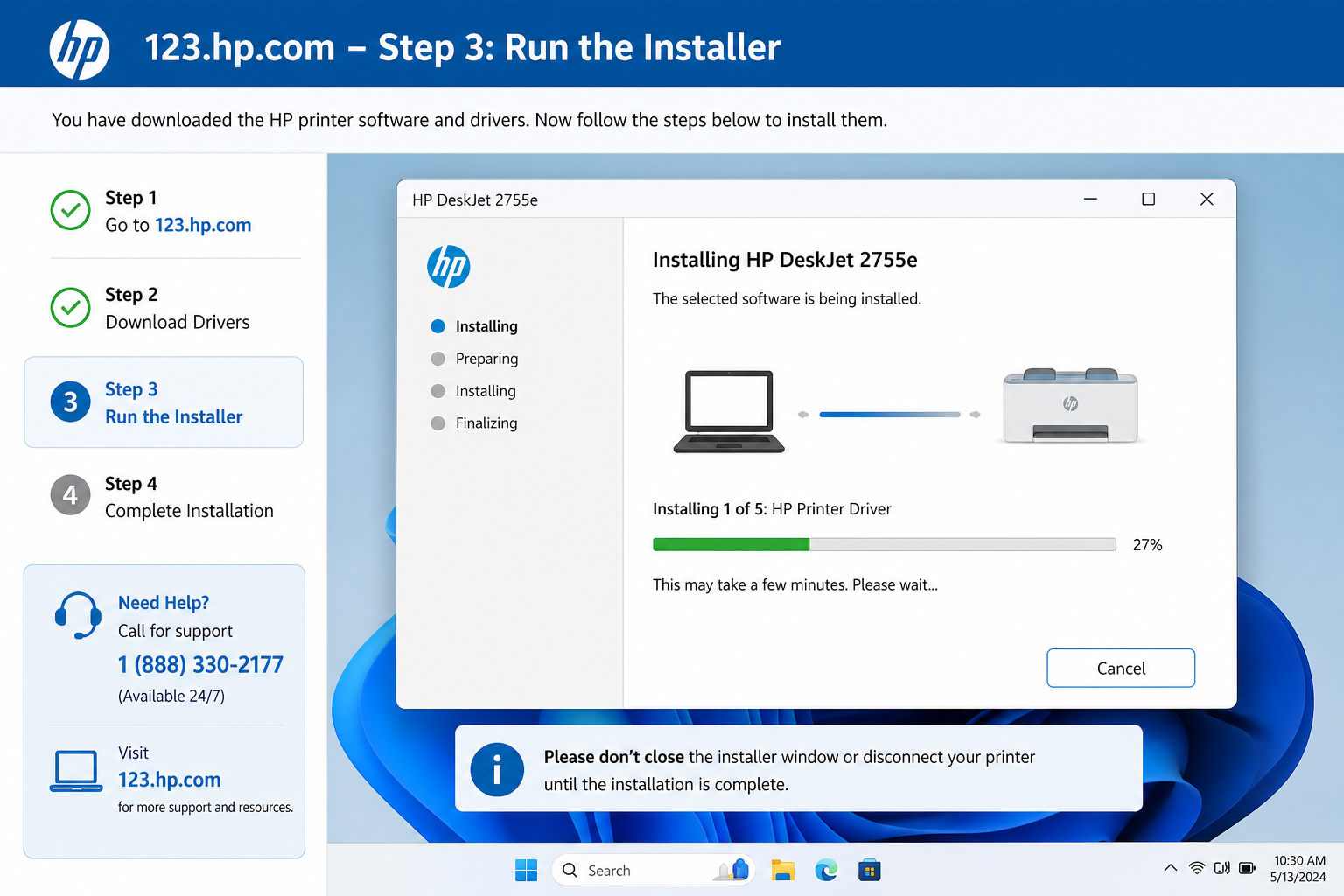Select the Preparing stage bullet
The height and width of the screenshot is (896, 1344).
tap(438, 359)
